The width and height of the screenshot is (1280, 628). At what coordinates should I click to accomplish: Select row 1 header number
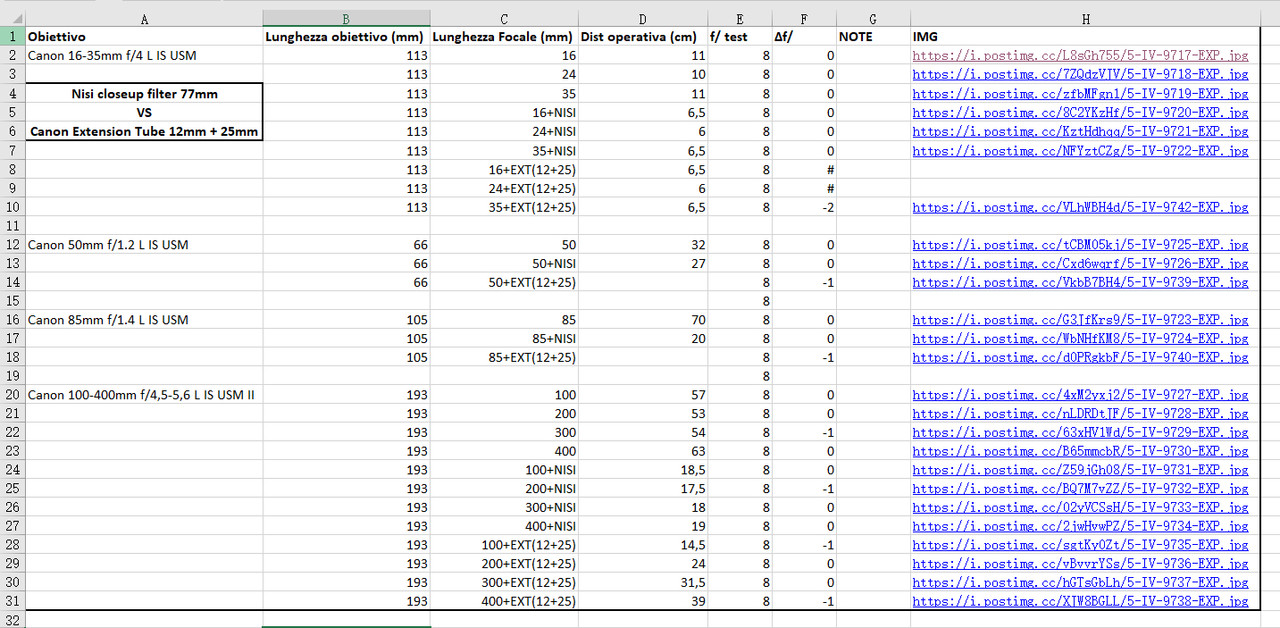(12, 37)
